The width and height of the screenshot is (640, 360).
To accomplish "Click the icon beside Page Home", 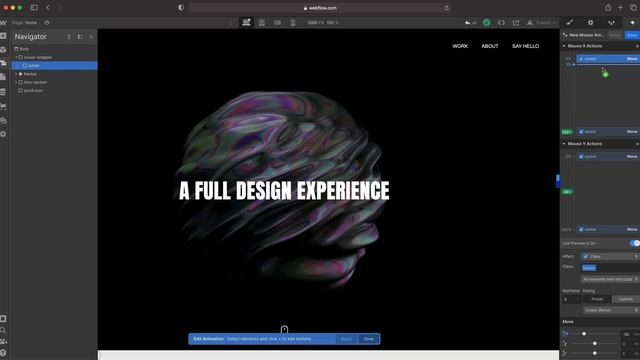I will tap(47, 22).
